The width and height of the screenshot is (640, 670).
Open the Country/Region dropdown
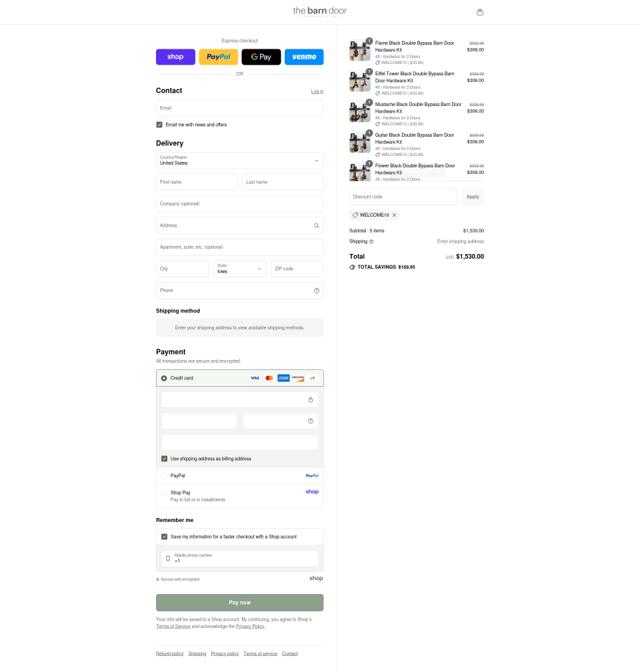[x=240, y=161]
